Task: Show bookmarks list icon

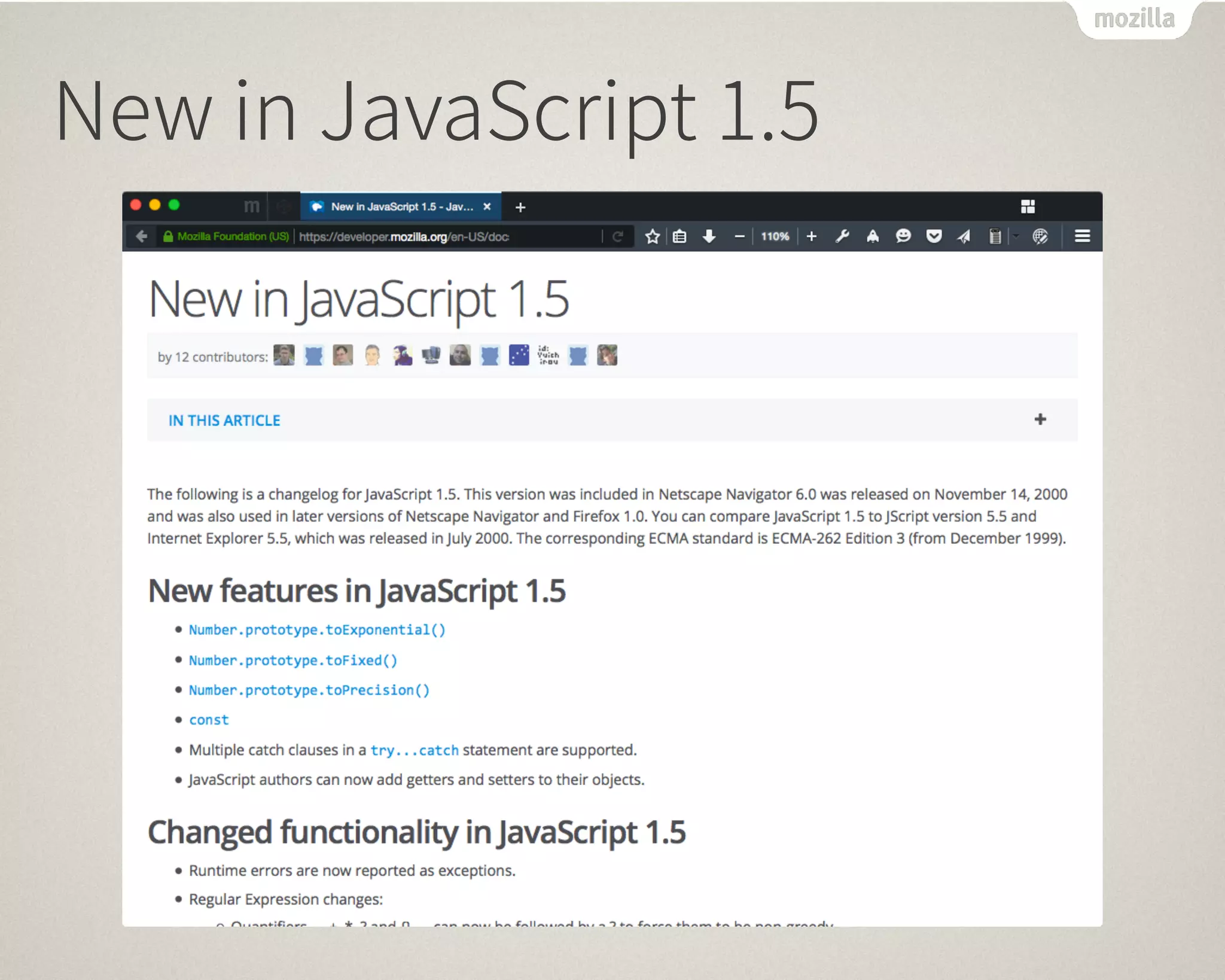Action: tap(679, 236)
